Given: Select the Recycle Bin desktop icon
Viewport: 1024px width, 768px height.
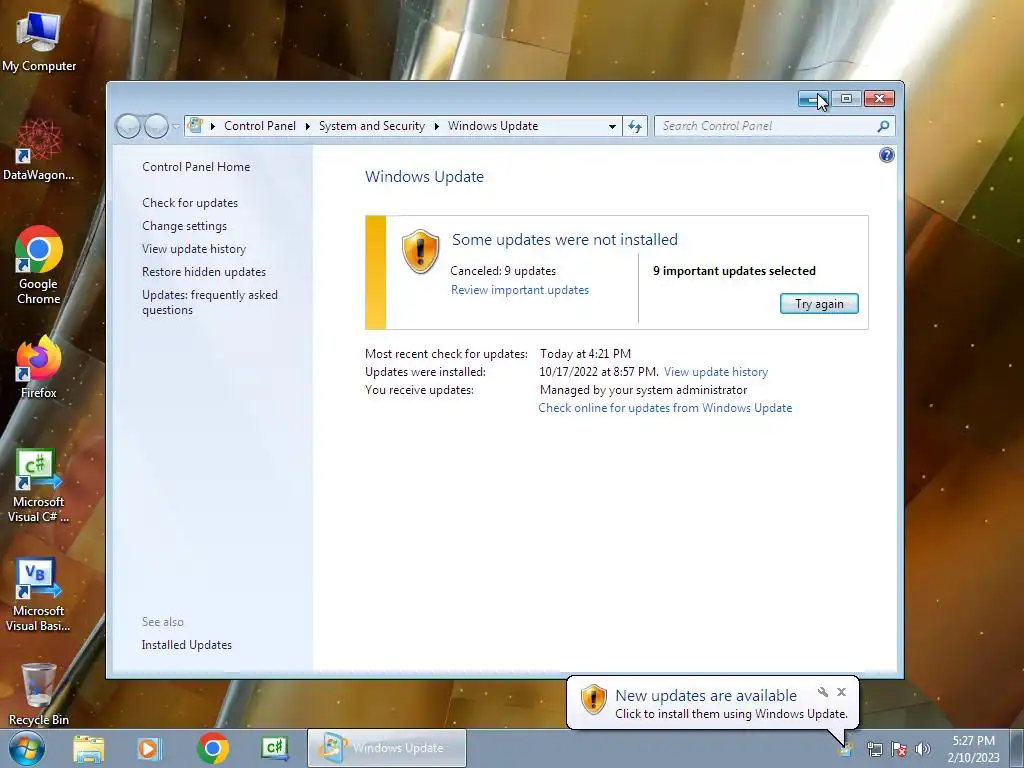Looking at the screenshot, I should 39,695.
